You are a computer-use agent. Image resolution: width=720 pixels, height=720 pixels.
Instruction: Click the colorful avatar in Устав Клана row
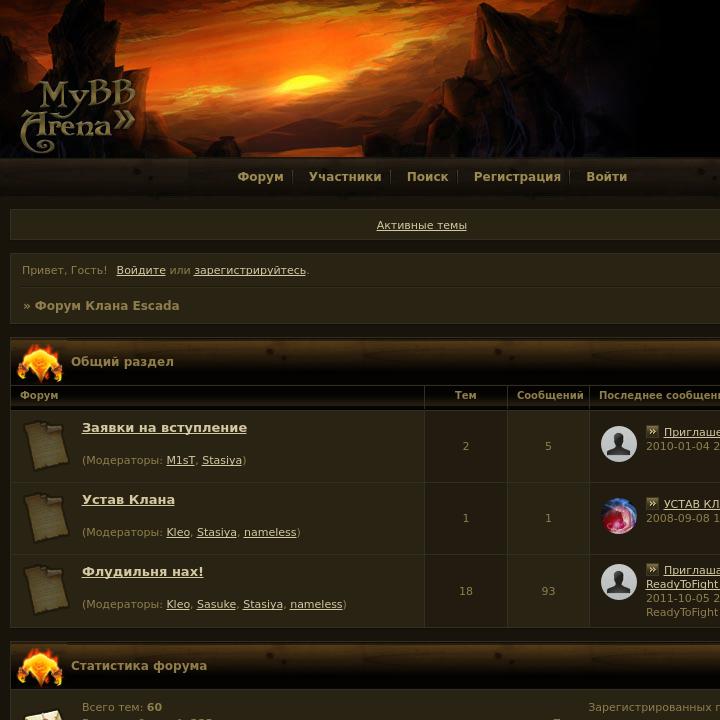(619, 516)
